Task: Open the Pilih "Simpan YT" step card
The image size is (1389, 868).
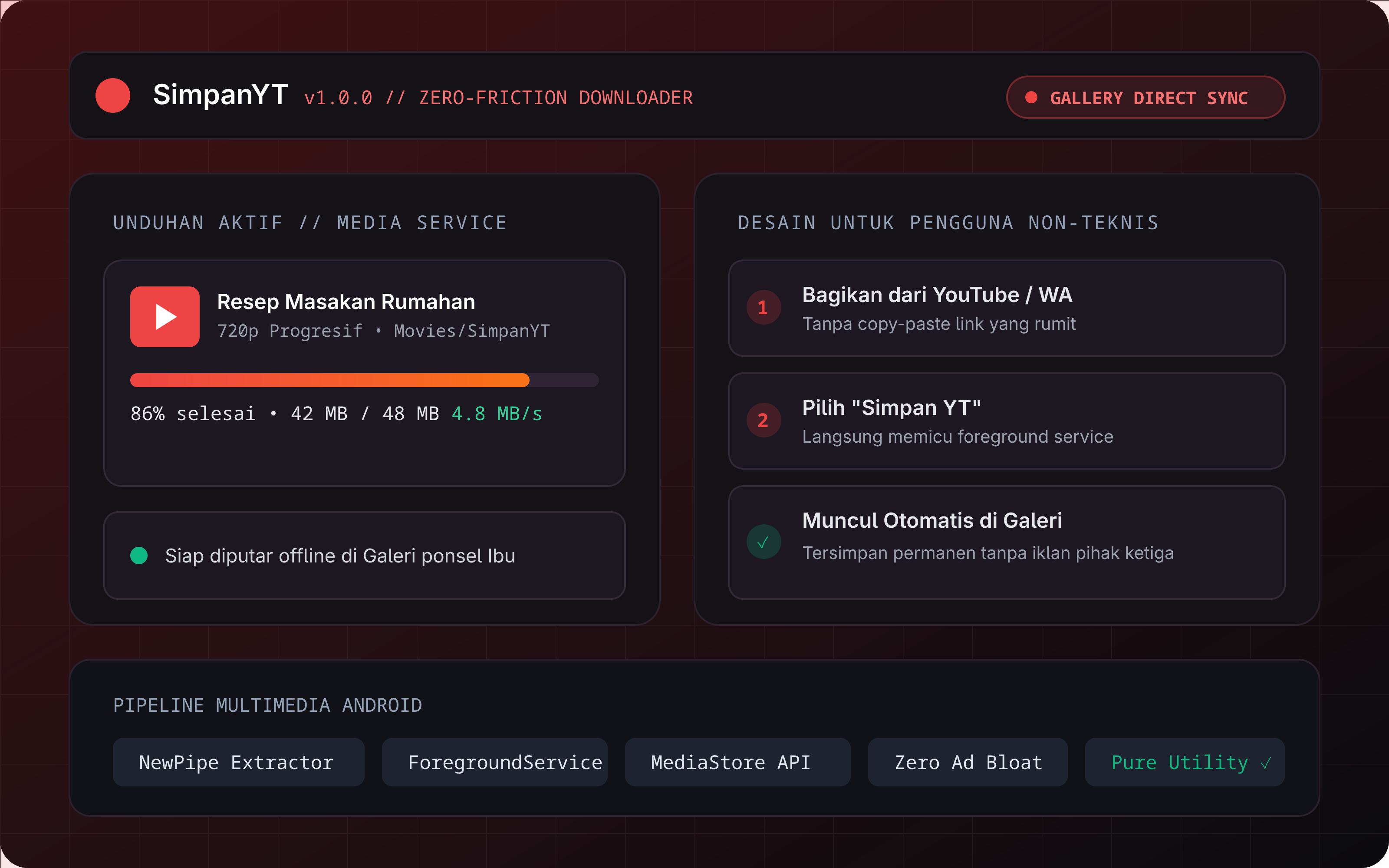Action: [x=1006, y=421]
